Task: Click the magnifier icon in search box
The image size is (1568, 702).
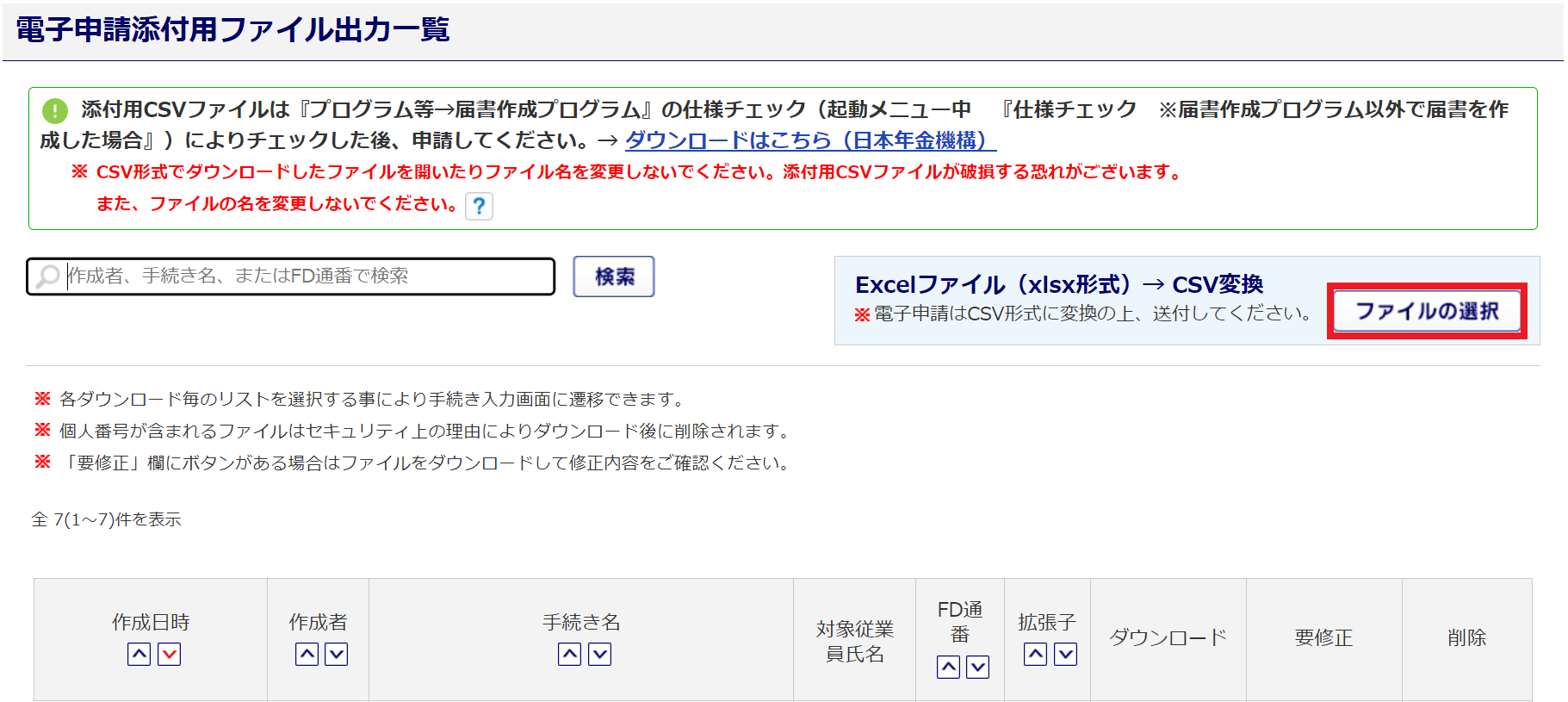Action: click(48, 276)
